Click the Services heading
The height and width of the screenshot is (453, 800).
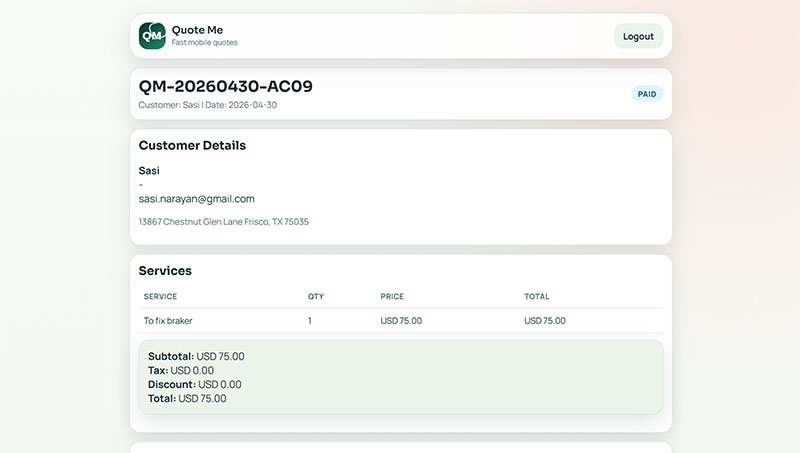[165, 271]
